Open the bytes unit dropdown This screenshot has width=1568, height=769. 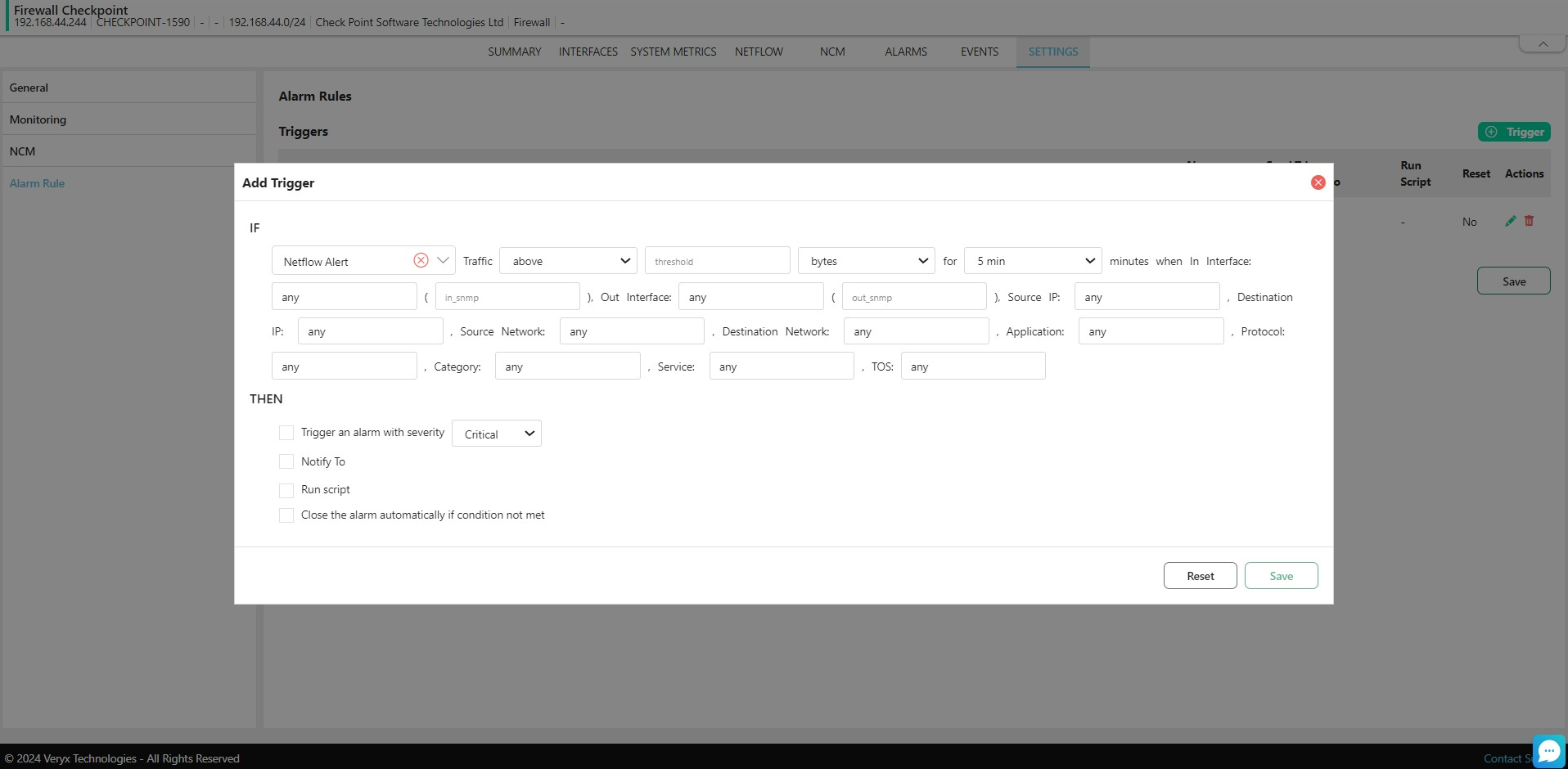click(x=867, y=261)
